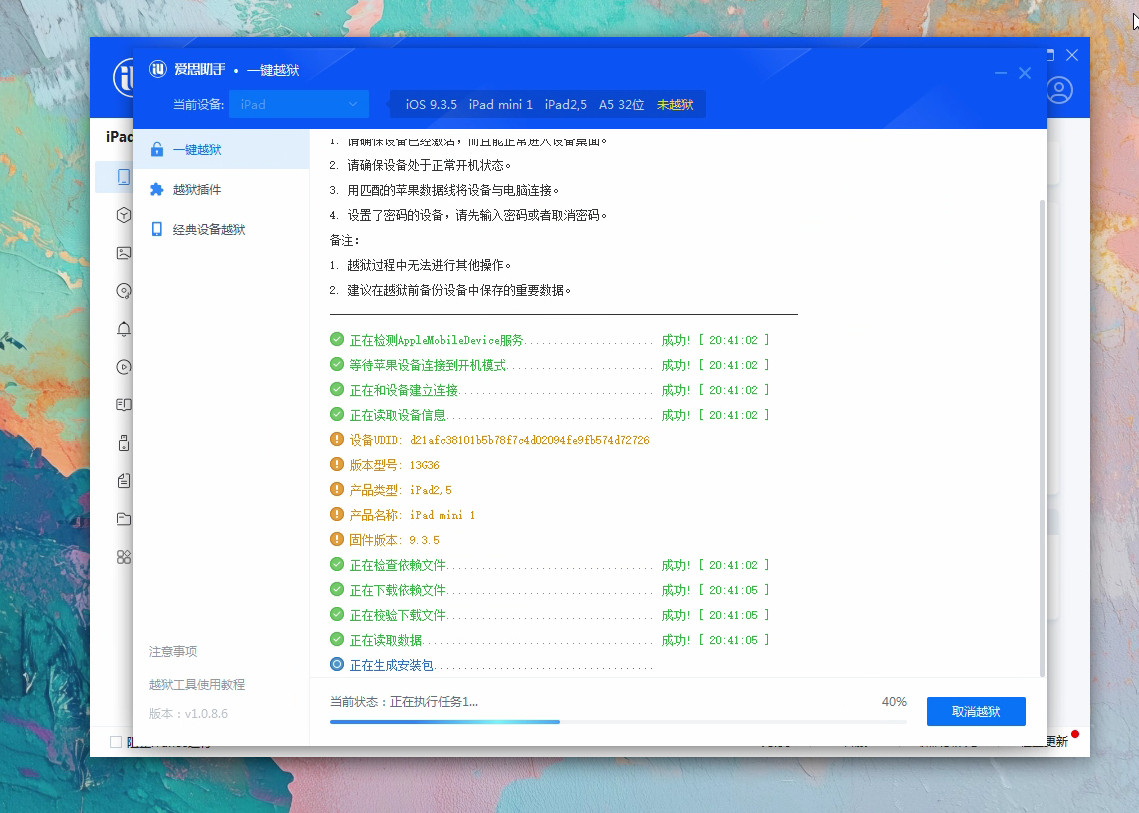Click the note 建议在越狱前备份设备中保存的重要数据

[459, 290]
